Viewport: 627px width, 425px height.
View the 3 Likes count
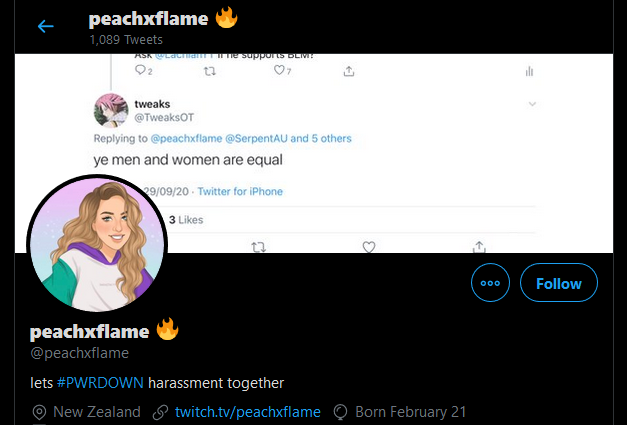(185, 219)
